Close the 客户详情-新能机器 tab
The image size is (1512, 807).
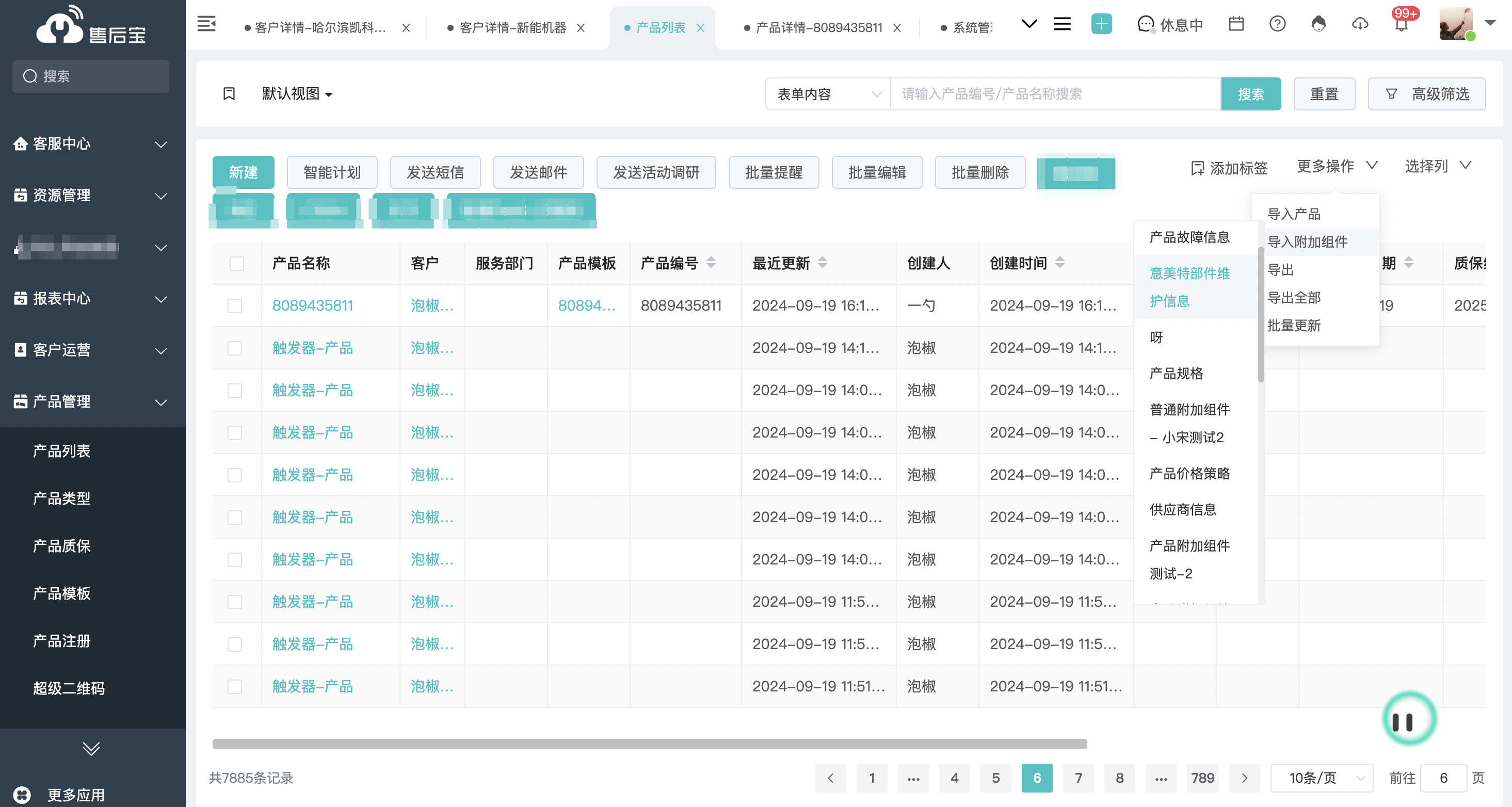click(581, 27)
